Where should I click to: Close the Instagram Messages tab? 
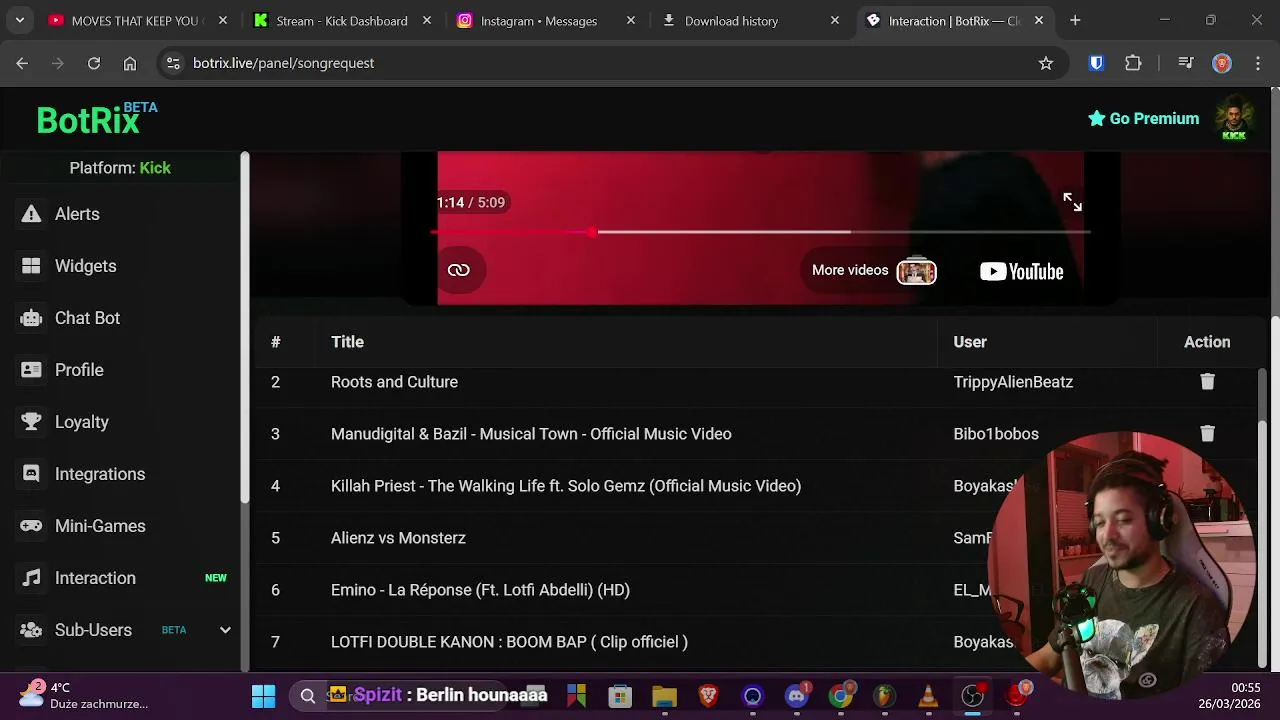(631, 20)
